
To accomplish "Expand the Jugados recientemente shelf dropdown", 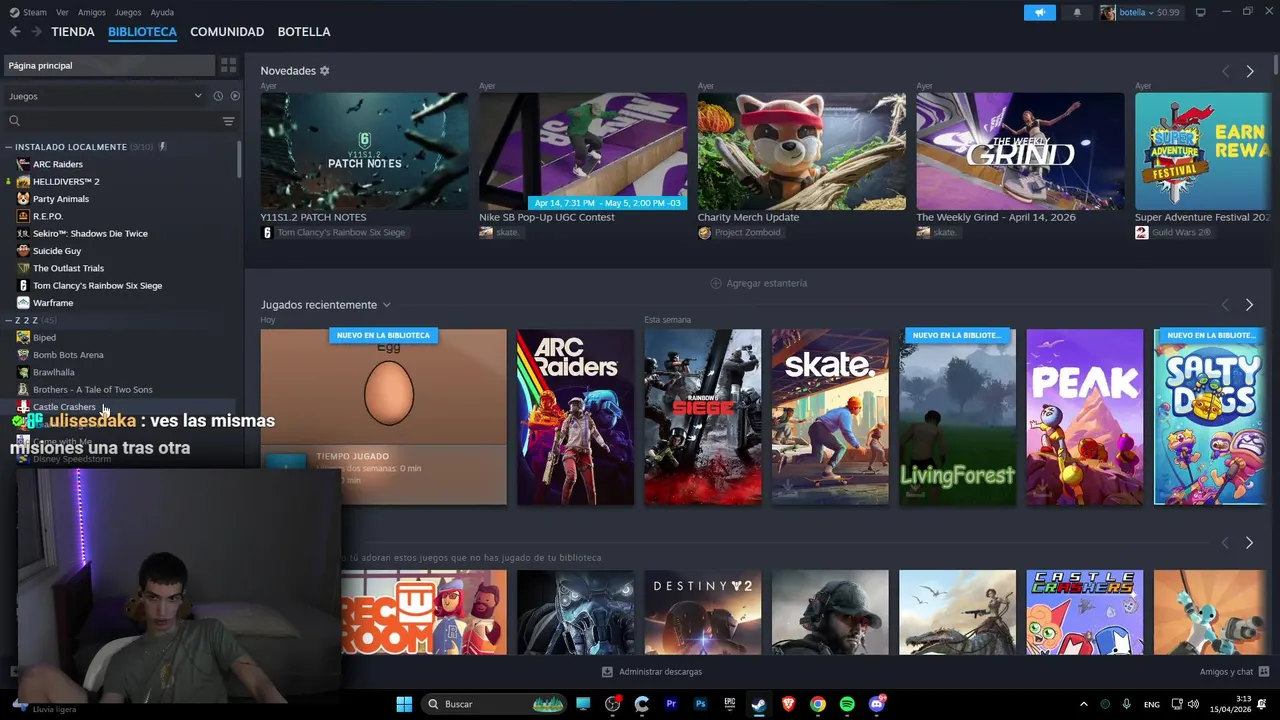I will tap(386, 305).
